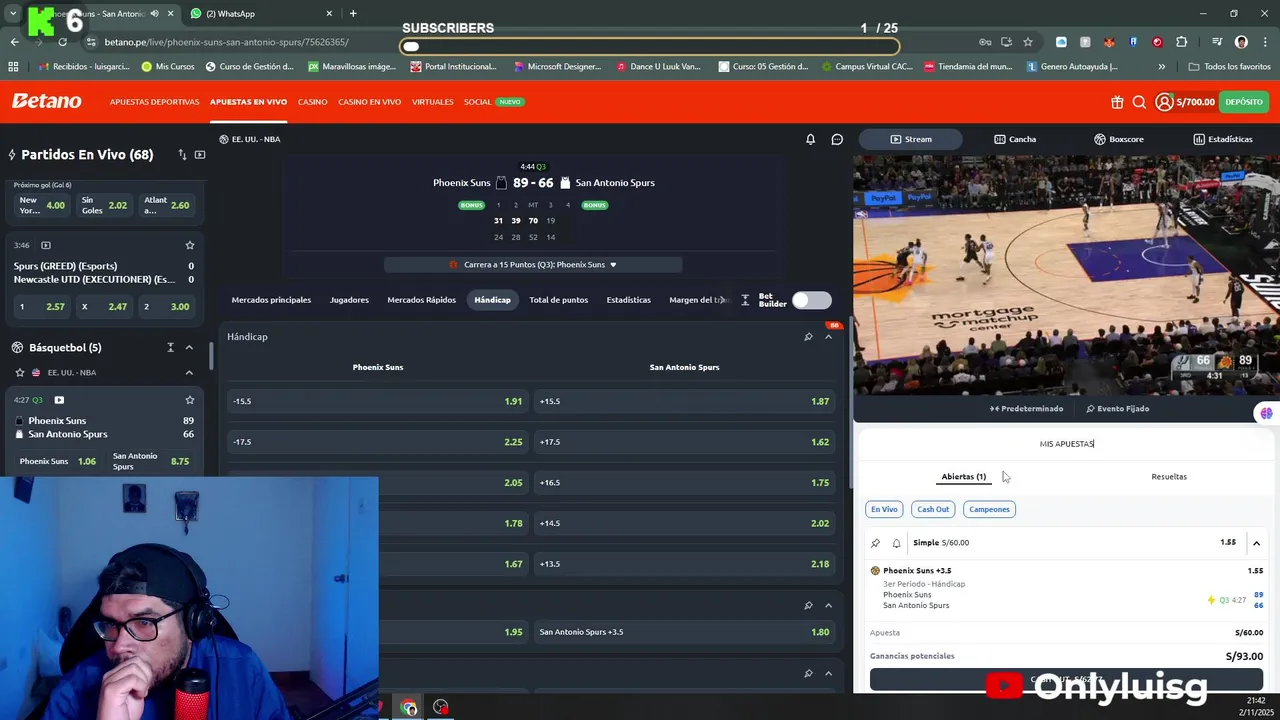Bookmark this page with the star icon
The width and height of the screenshot is (1280, 720).
click(x=1027, y=42)
